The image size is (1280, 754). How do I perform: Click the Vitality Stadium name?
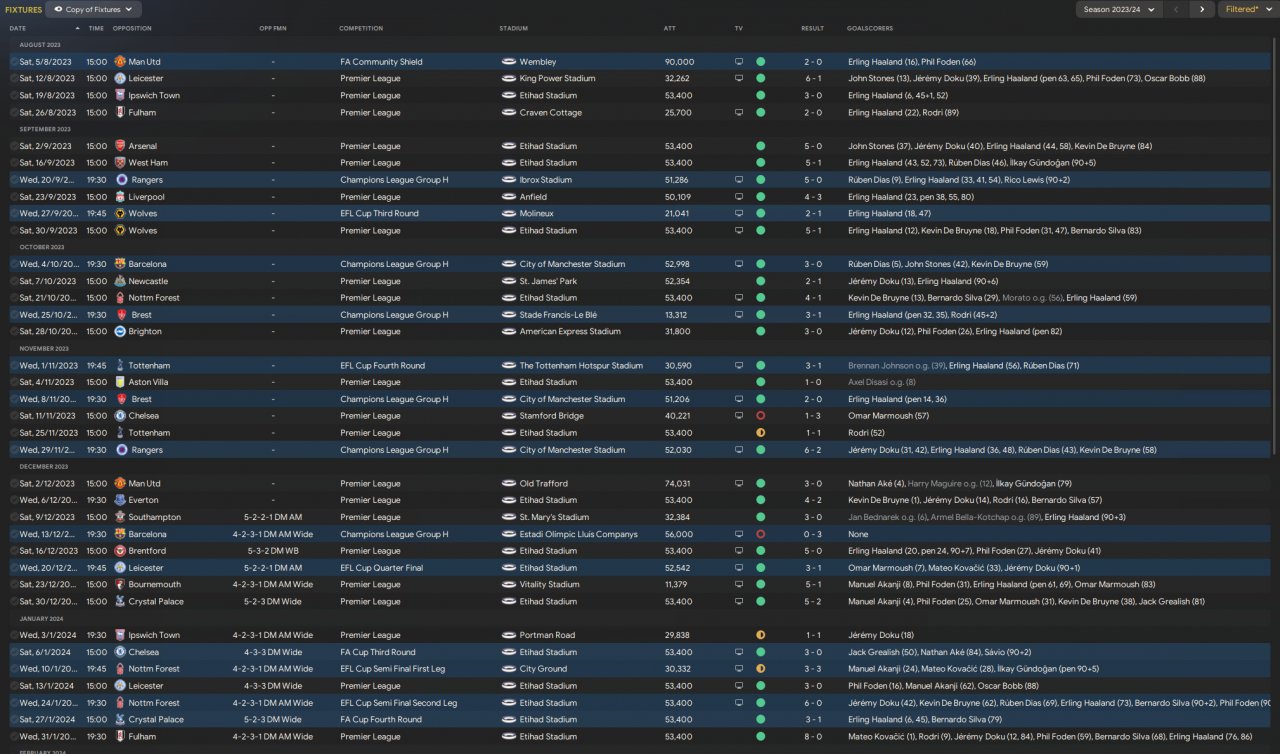pos(549,585)
